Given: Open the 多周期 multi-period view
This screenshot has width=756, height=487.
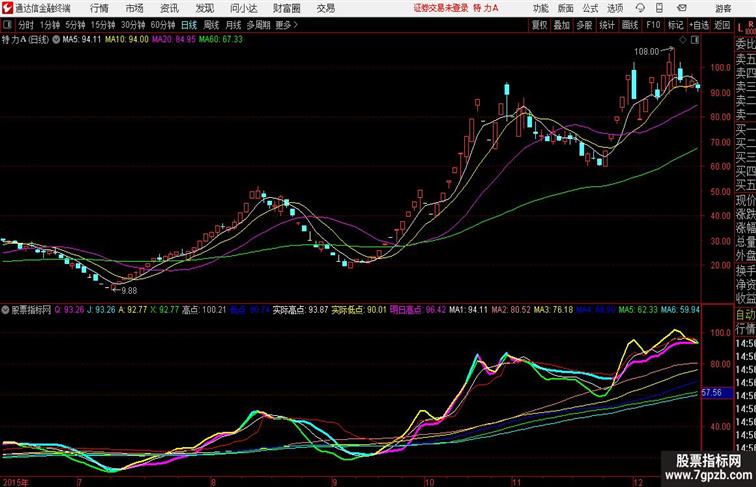Looking at the screenshot, I should (x=258, y=25).
